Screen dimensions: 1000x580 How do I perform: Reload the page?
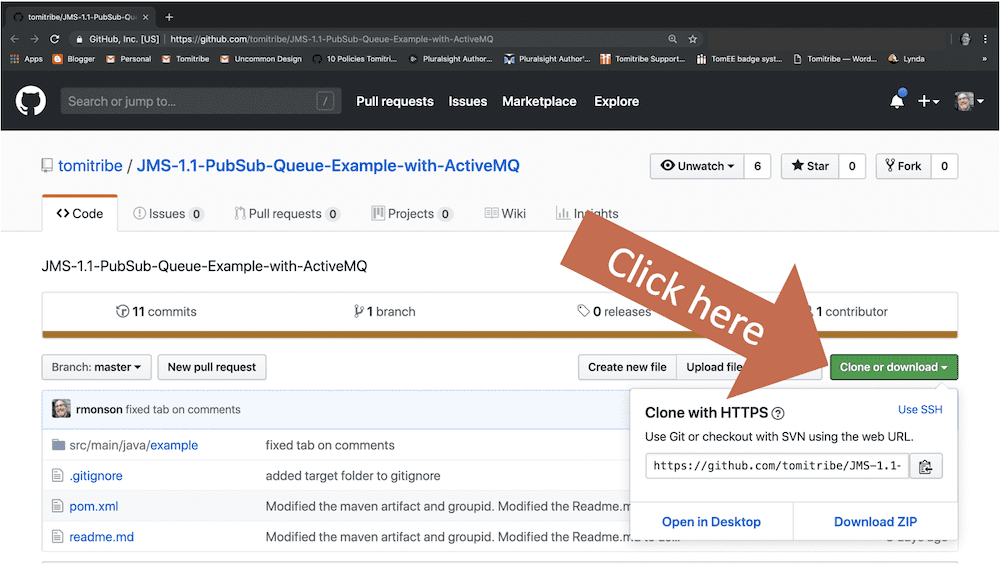(55, 39)
